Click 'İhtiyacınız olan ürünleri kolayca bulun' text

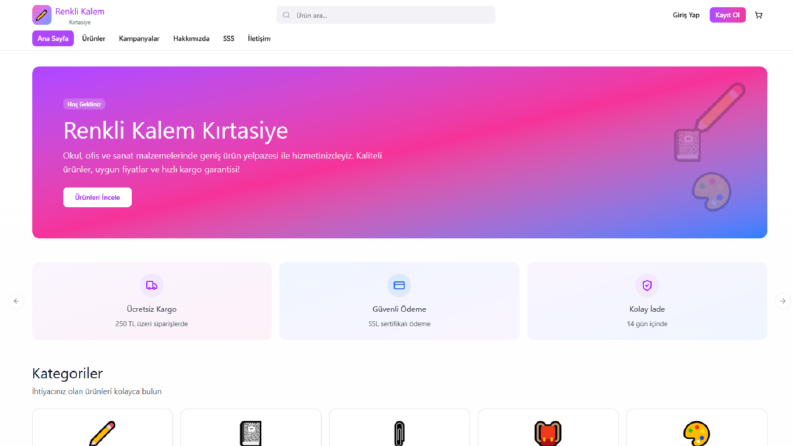point(97,391)
